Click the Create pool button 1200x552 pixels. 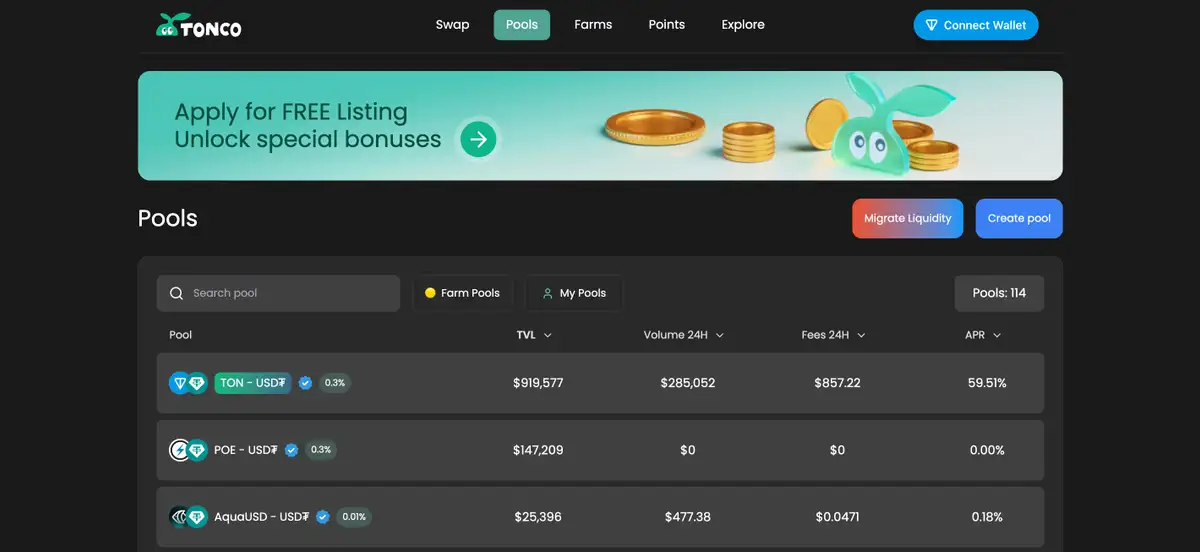pyautogui.click(x=1019, y=218)
